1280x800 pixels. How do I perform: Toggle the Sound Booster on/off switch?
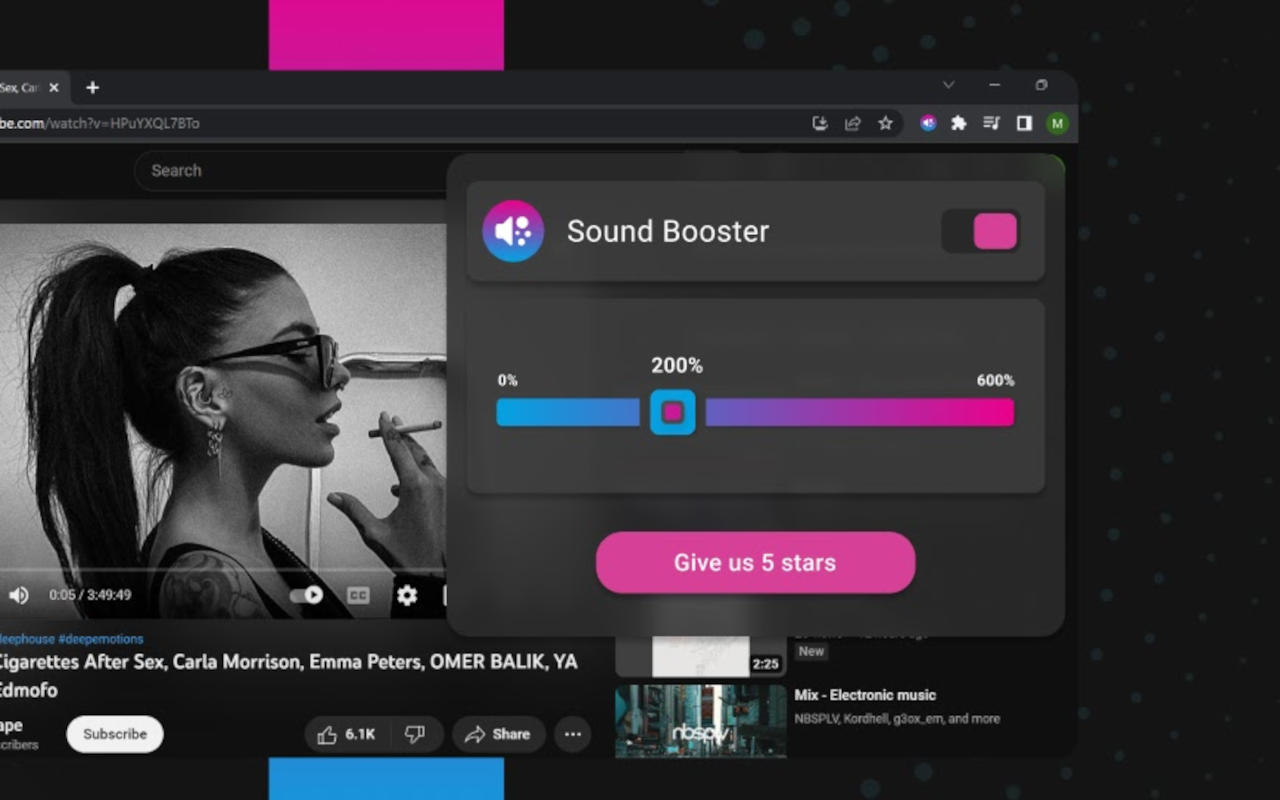point(980,231)
